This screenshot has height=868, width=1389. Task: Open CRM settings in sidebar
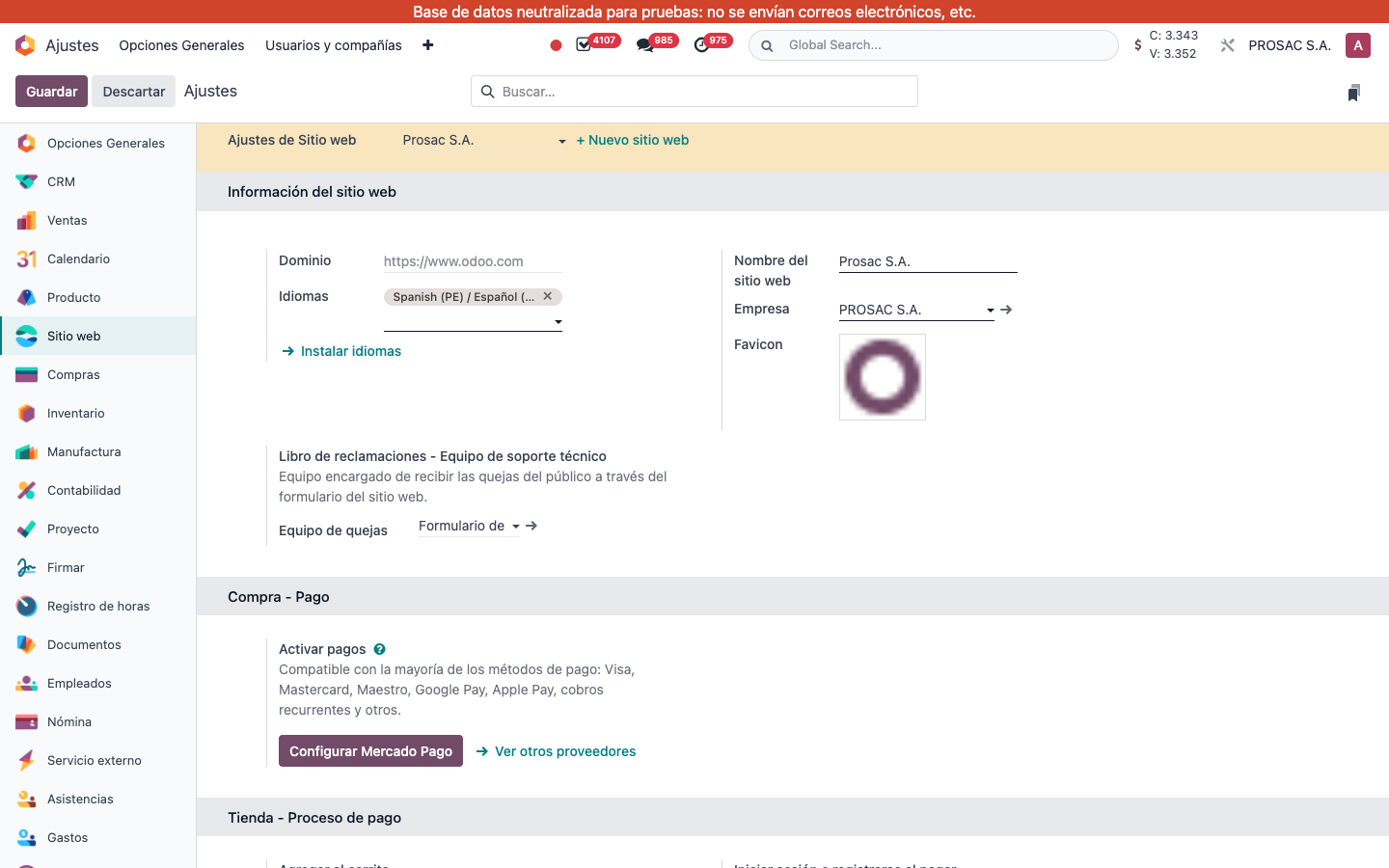(x=98, y=181)
